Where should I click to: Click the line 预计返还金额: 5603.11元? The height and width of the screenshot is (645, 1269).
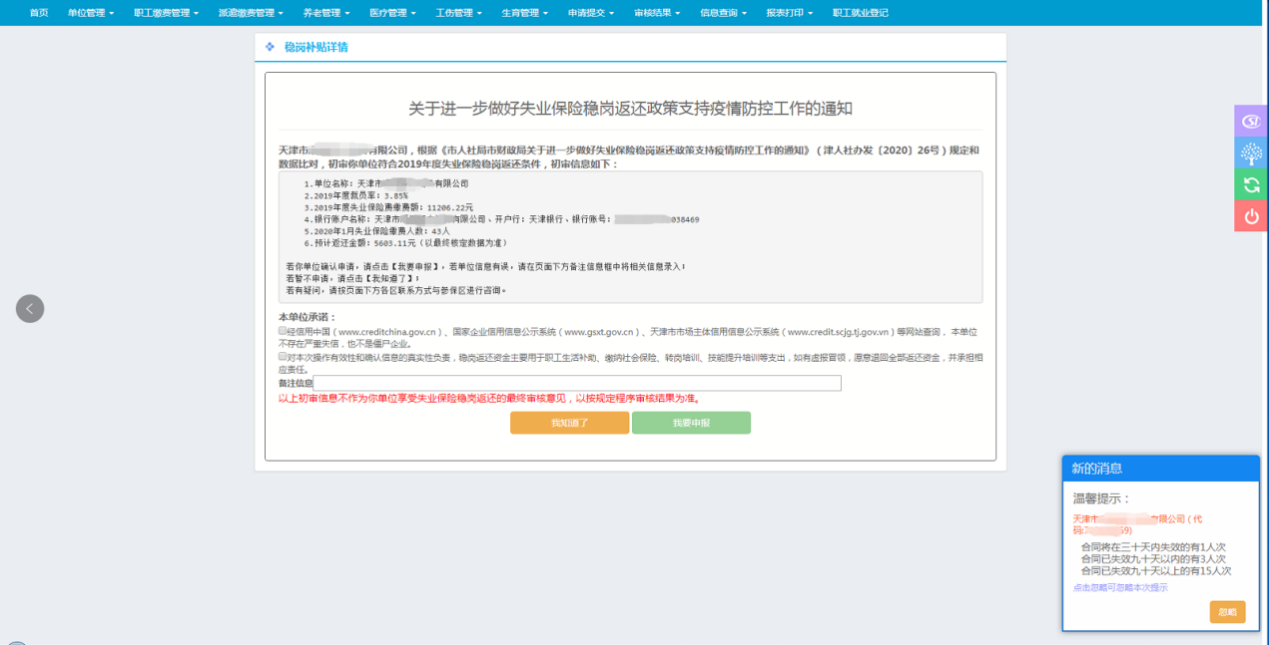(x=406, y=243)
